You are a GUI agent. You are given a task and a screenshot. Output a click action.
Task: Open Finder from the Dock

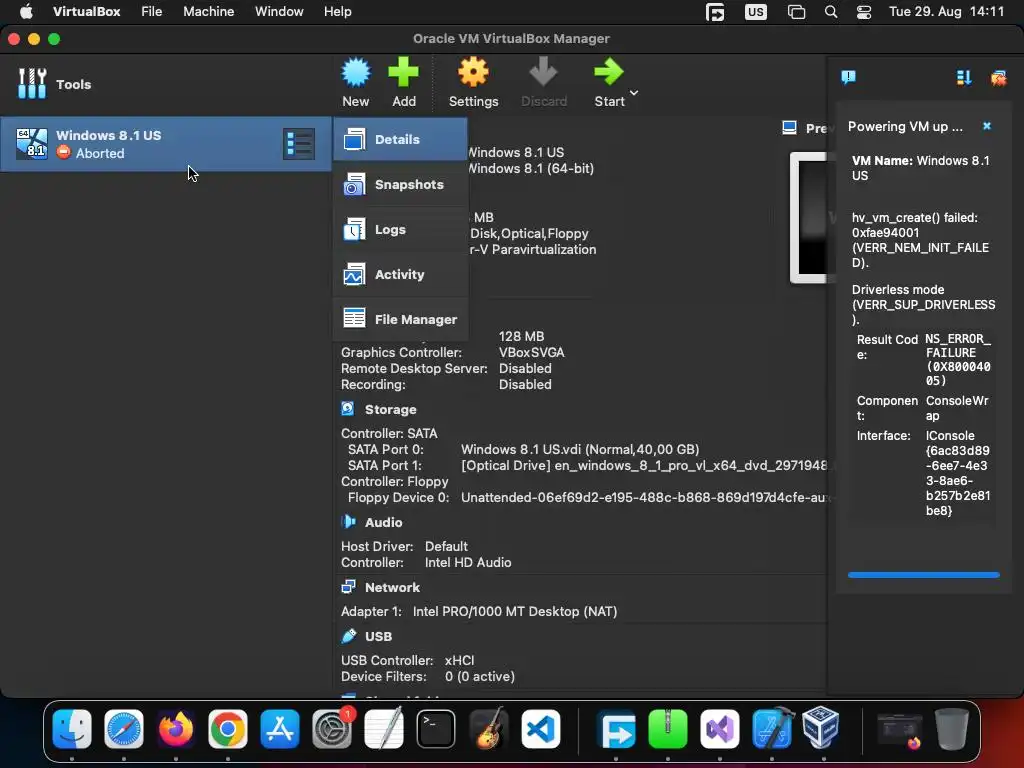72,729
